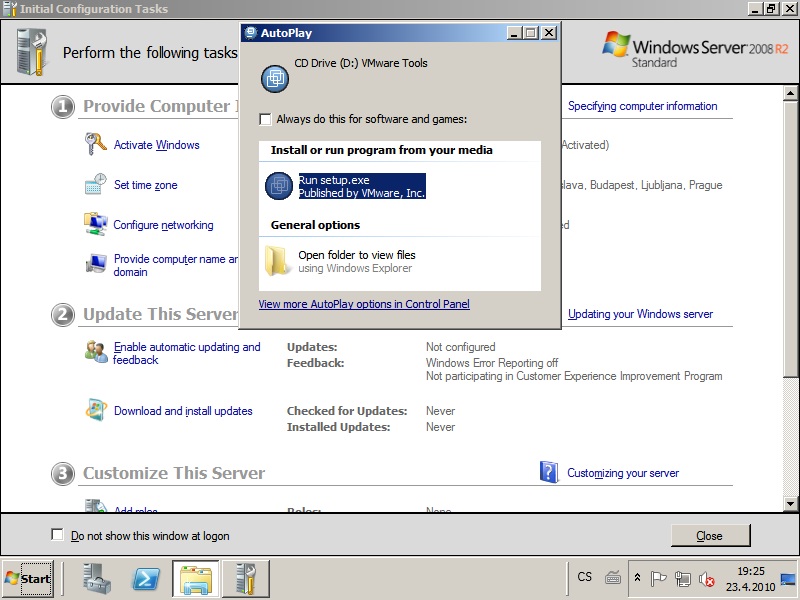This screenshot has height=600, width=800.
Task: Open Windows PowerShell from taskbar
Action: (146, 578)
